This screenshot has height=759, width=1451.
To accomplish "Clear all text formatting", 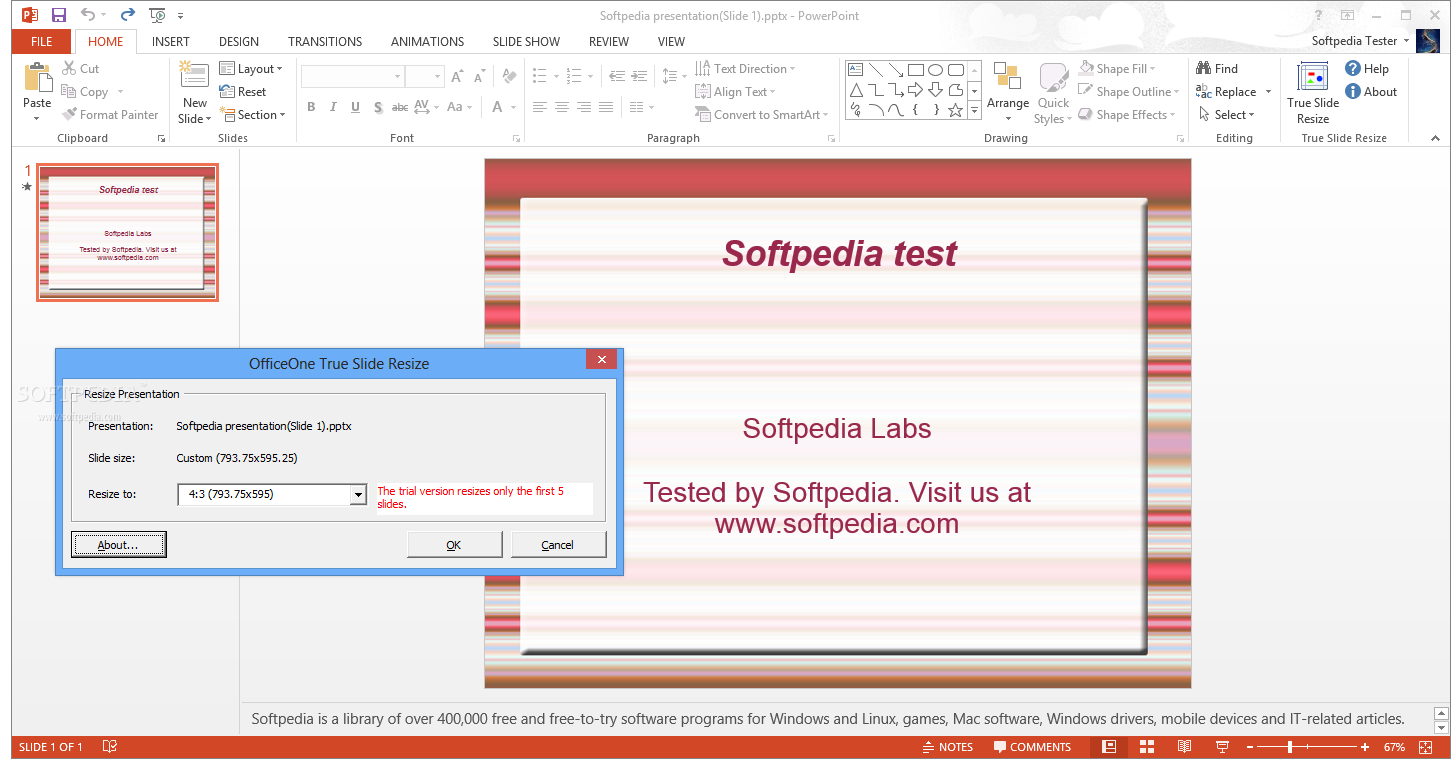I will pyautogui.click(x=509, y=76).
